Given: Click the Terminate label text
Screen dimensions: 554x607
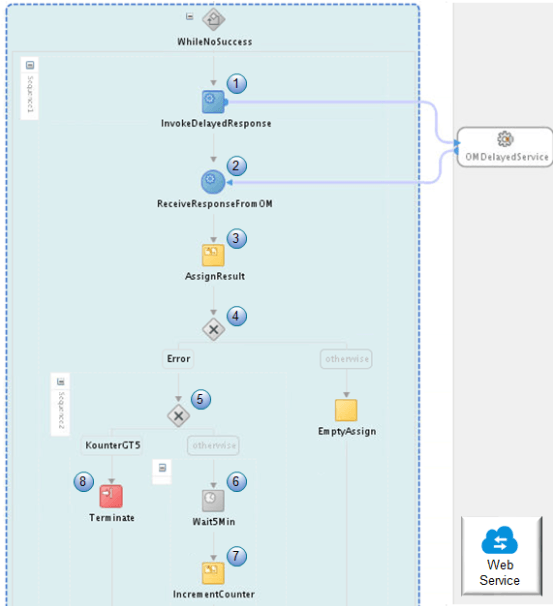Looking at the screenshot, I should pos(112,518).
